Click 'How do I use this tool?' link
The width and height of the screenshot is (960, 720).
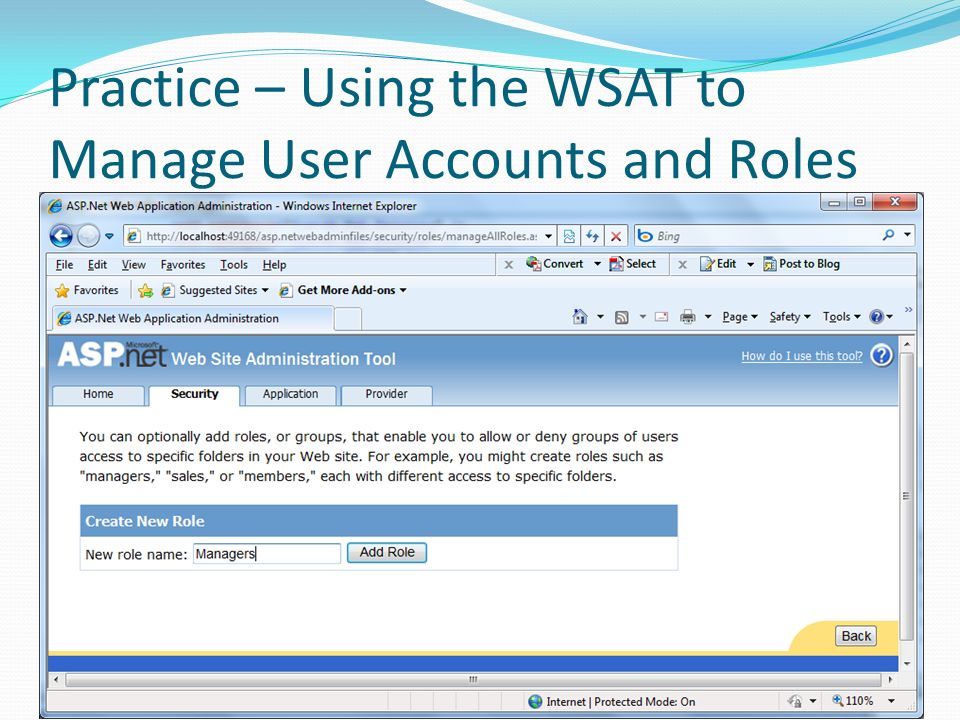click(x=801, y=356)
